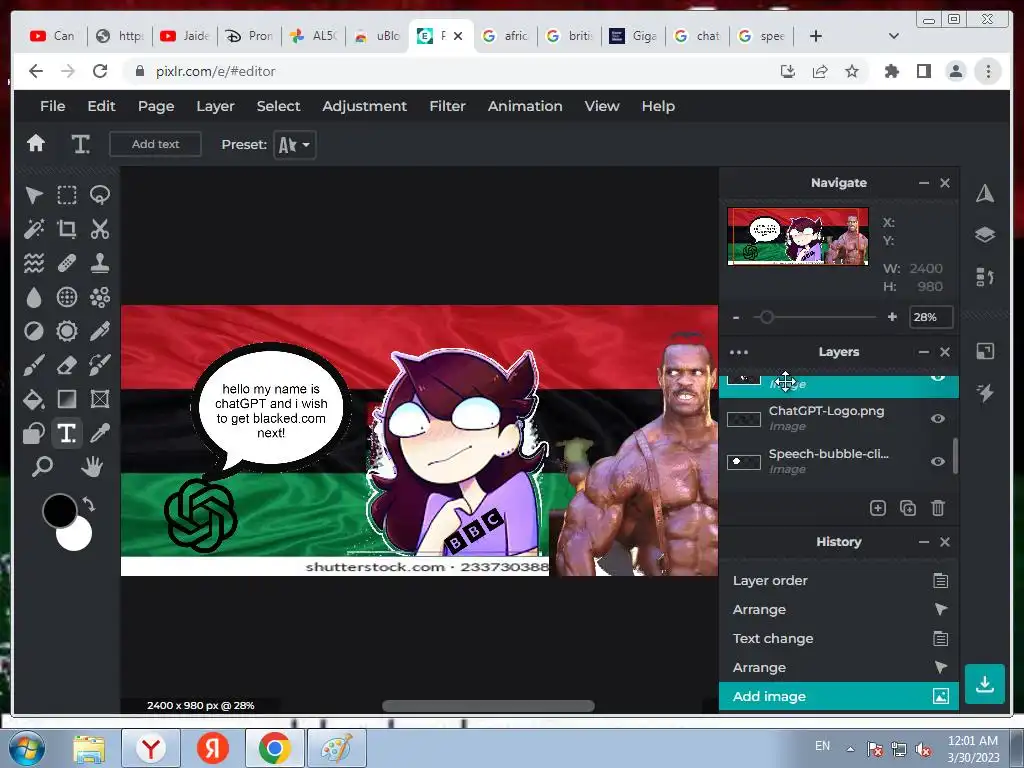Select the Color picker eyedropper tool
Screen dimensions: 1024x768
click(99, 433)
